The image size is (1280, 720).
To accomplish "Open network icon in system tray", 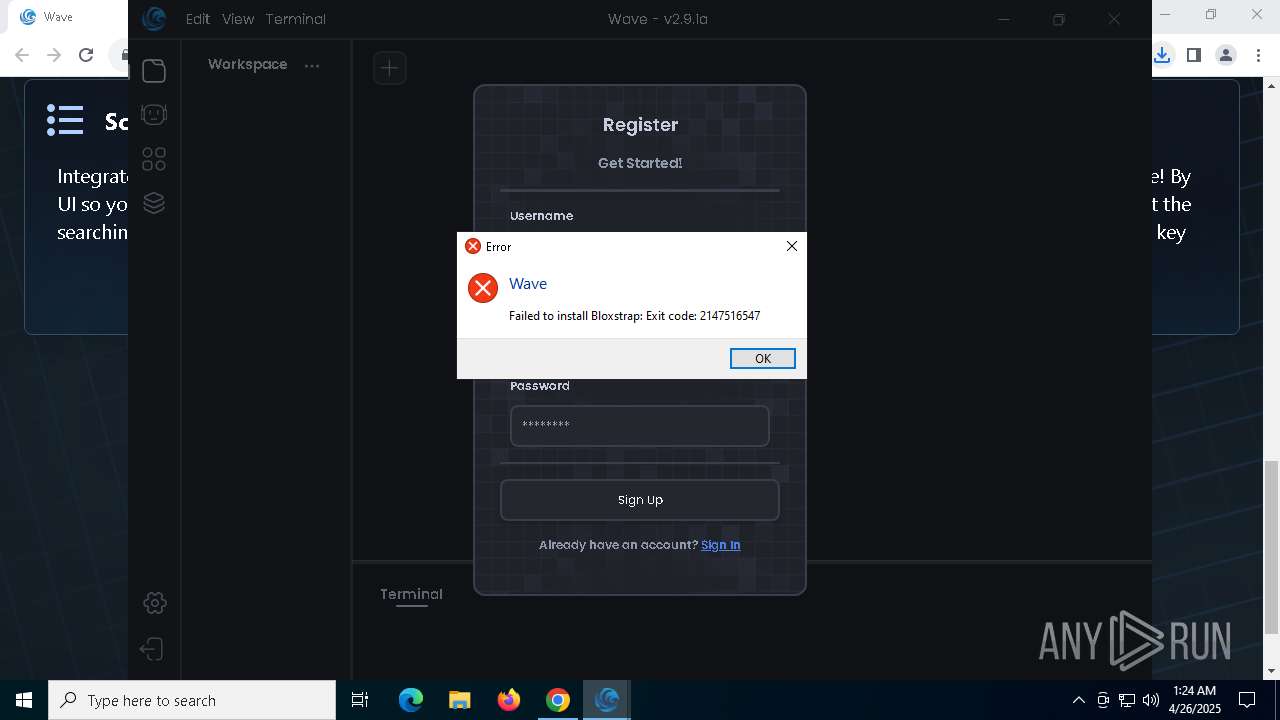I will (1127, 700).
